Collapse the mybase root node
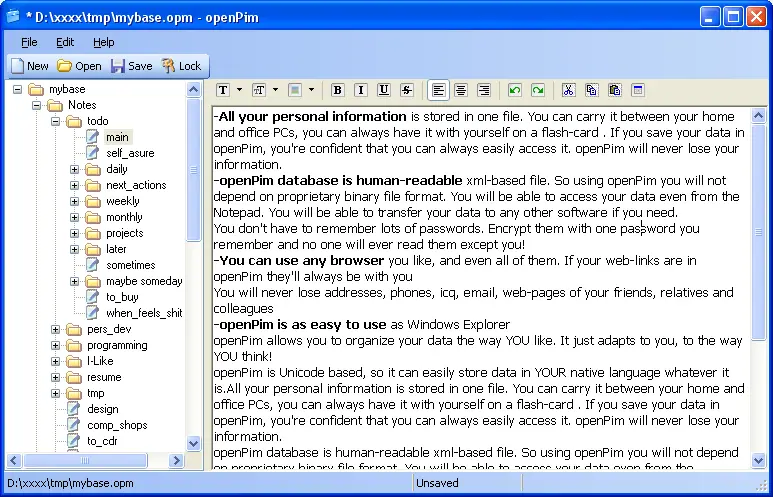The image size is (773, 497). pos(18,89)
